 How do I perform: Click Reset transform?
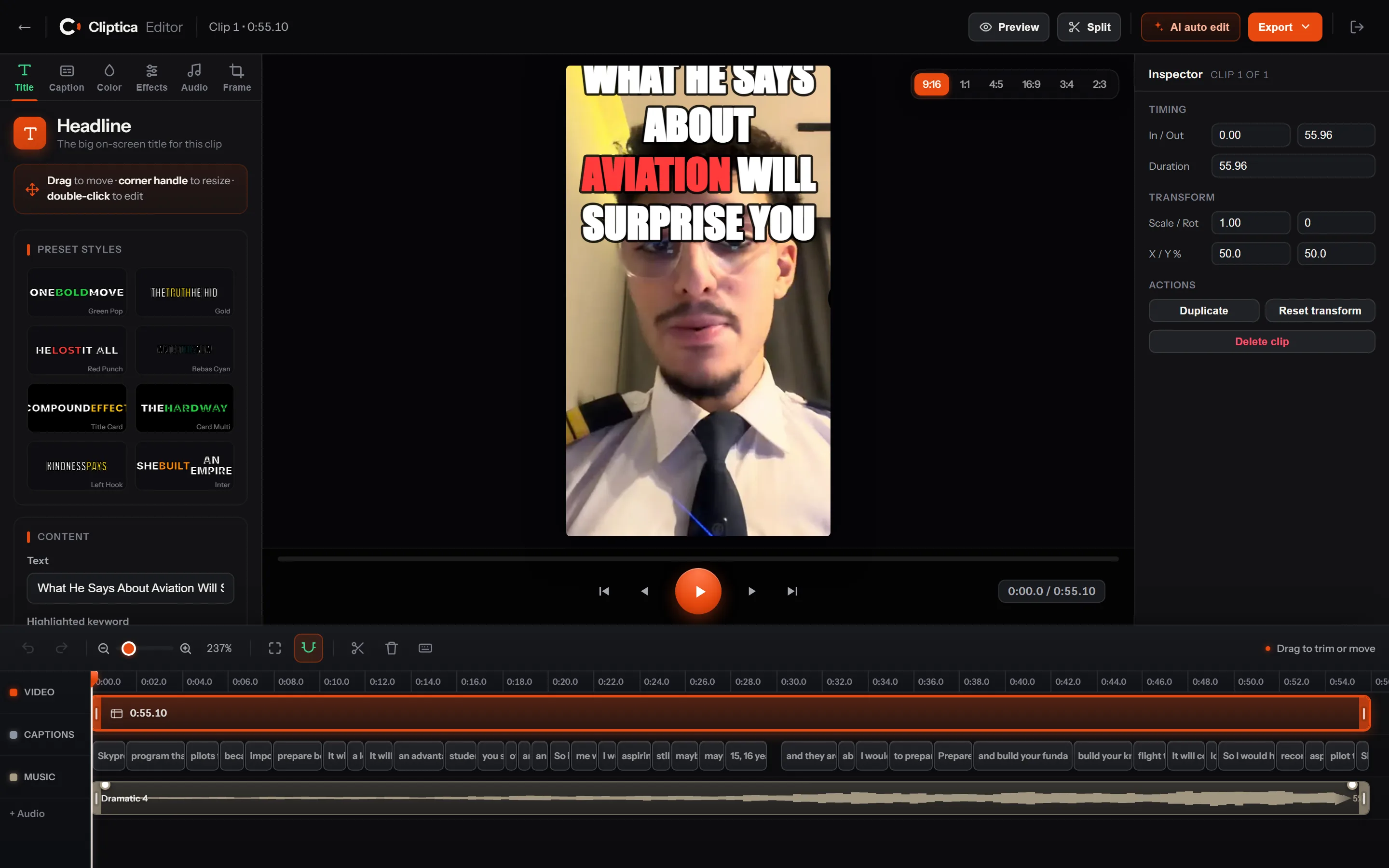pos(1320,311)
